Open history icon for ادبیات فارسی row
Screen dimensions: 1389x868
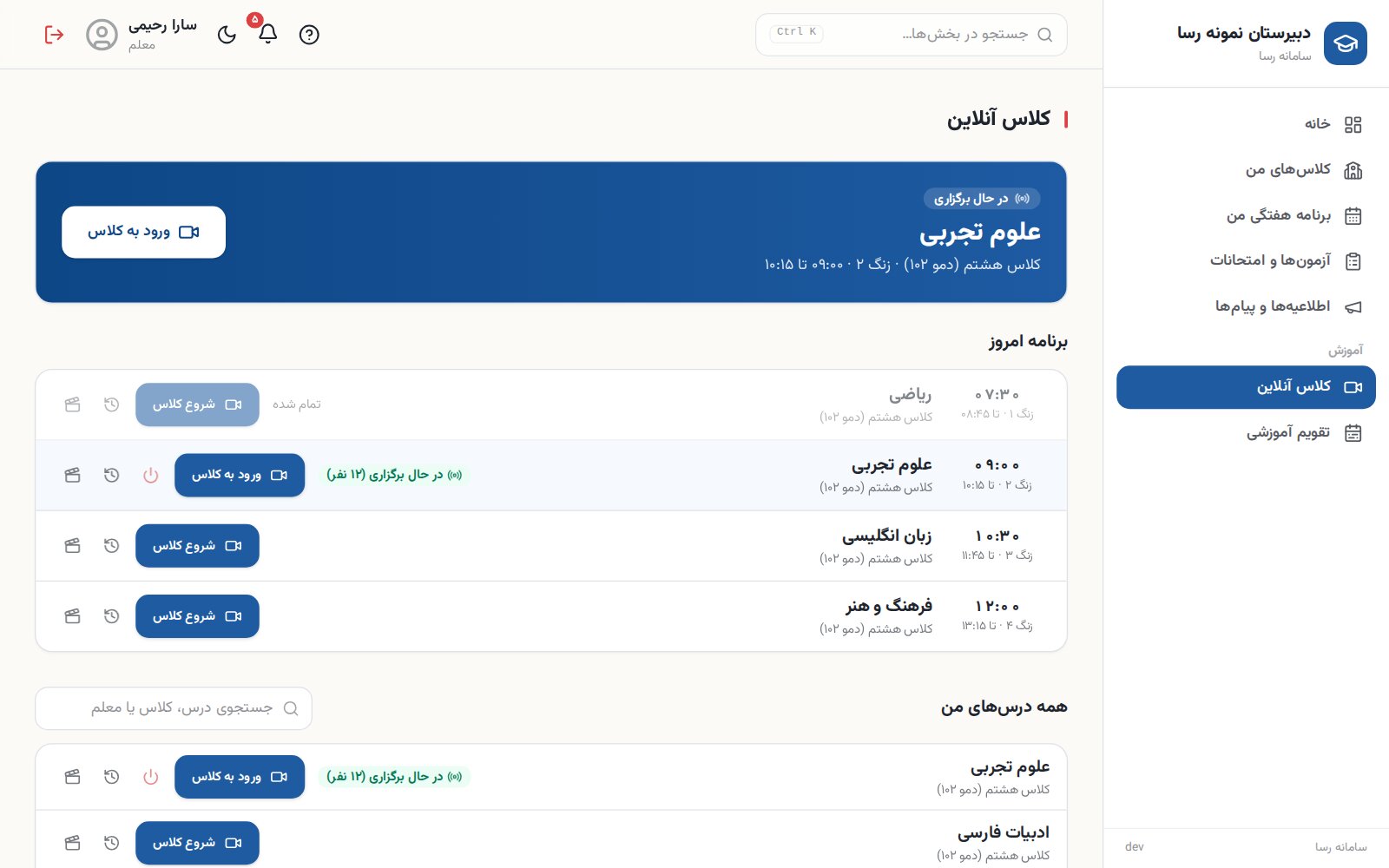click(111, 843)
